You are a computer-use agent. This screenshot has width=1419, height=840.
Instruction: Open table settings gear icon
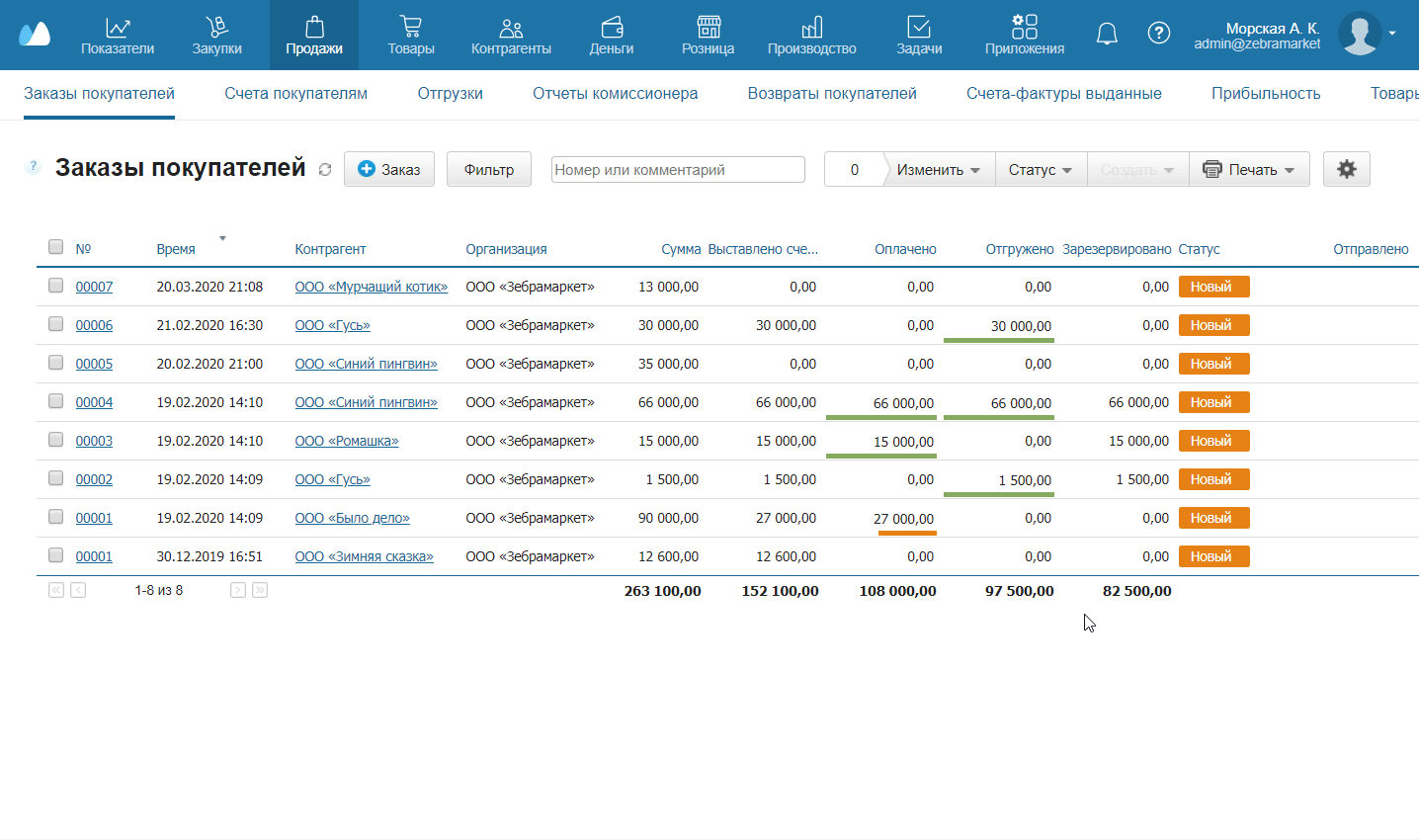pyautogui.click(x=1346, y=169)
